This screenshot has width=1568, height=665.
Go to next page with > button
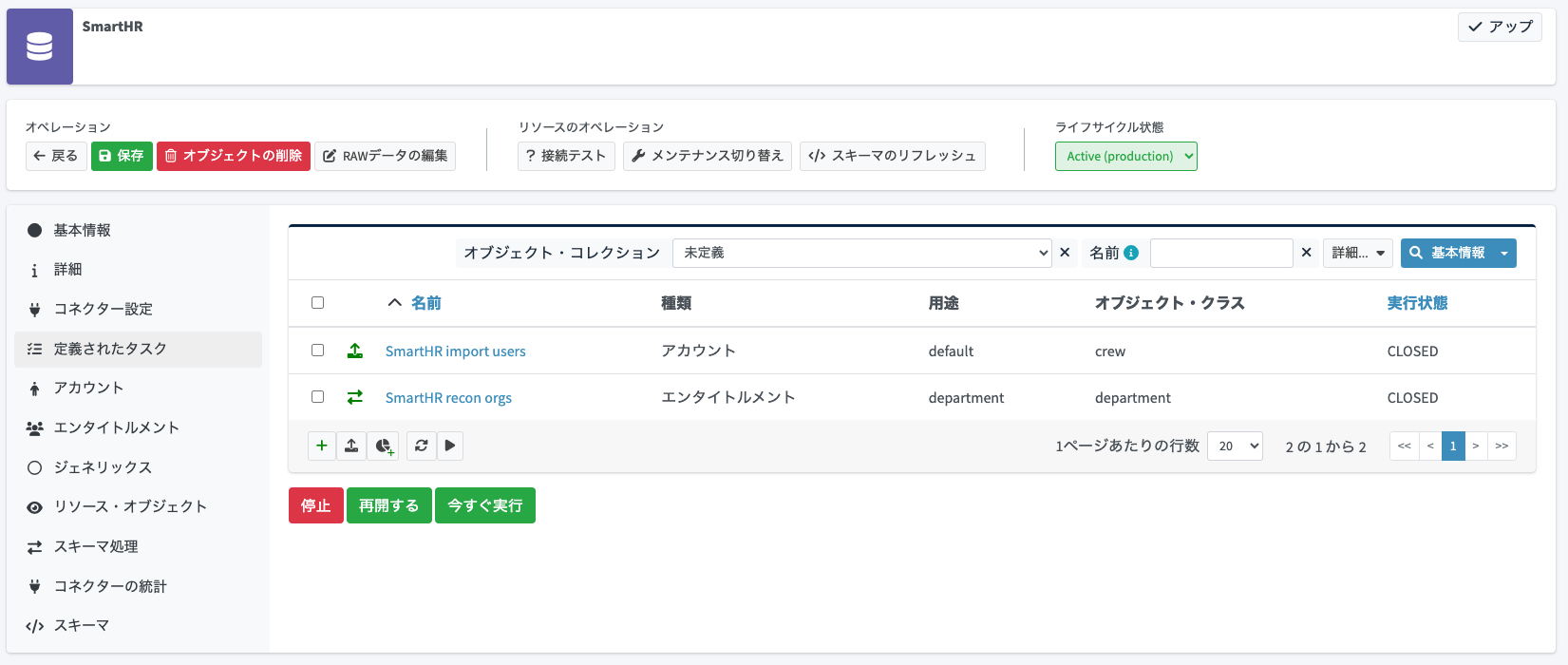click(x=1476, y=446)
